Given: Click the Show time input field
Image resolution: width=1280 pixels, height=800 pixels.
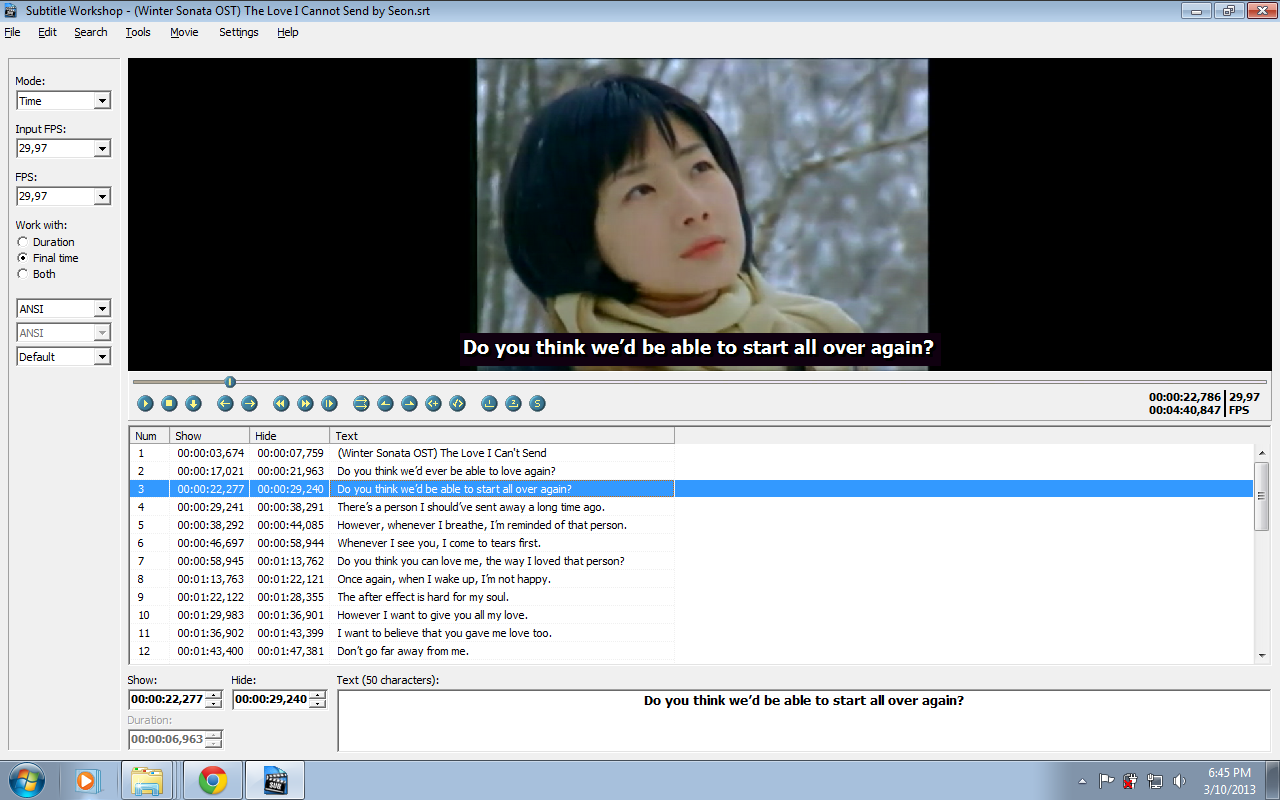Looking at the screenshot, I should point(167,699).
